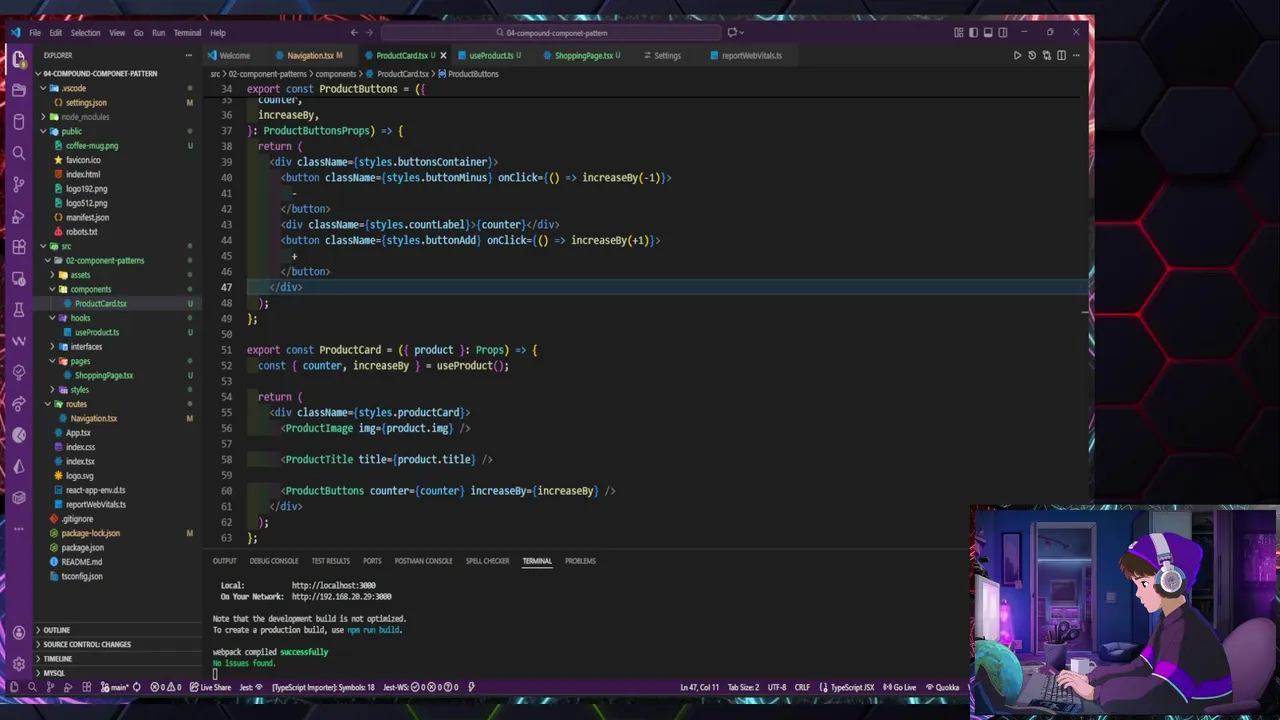Open coffee-mug.png in Explorer

pyautogui.click(x=92, y=146)
